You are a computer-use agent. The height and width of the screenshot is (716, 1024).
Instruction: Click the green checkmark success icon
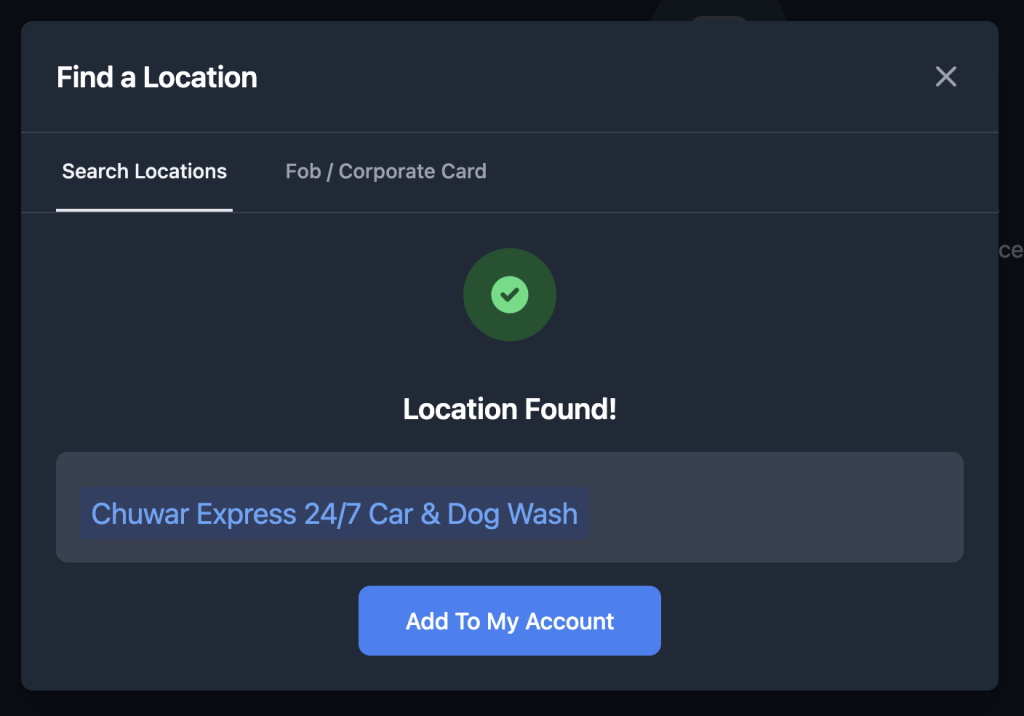(x=510, y=294)
